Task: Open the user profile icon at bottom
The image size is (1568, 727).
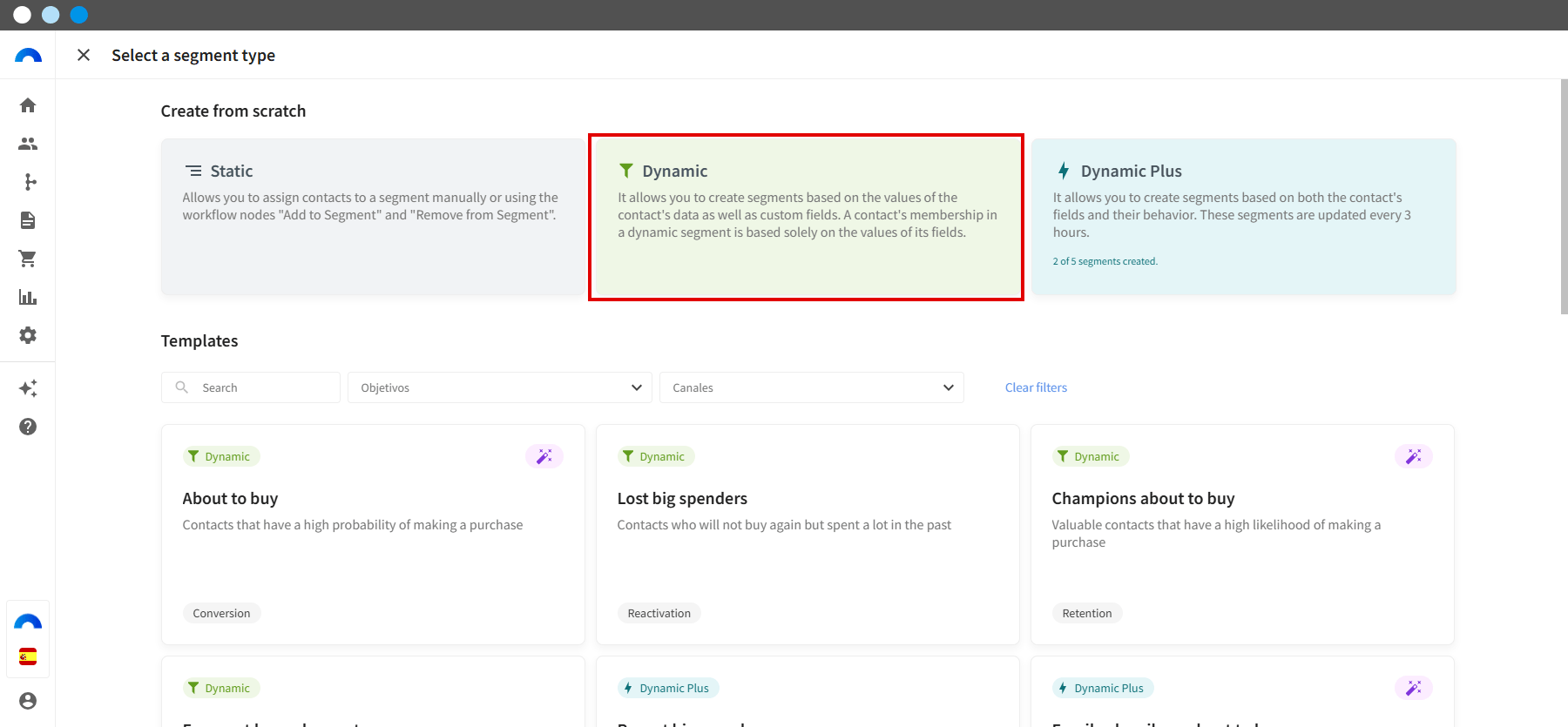Action: coord(28,701)
